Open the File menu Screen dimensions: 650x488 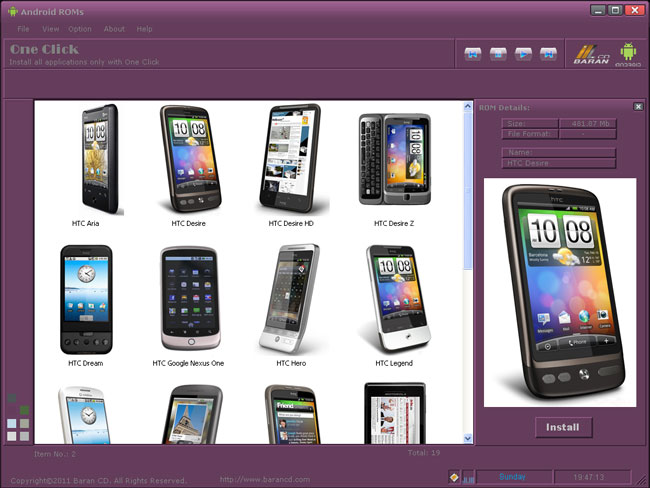tap(23, 29)
